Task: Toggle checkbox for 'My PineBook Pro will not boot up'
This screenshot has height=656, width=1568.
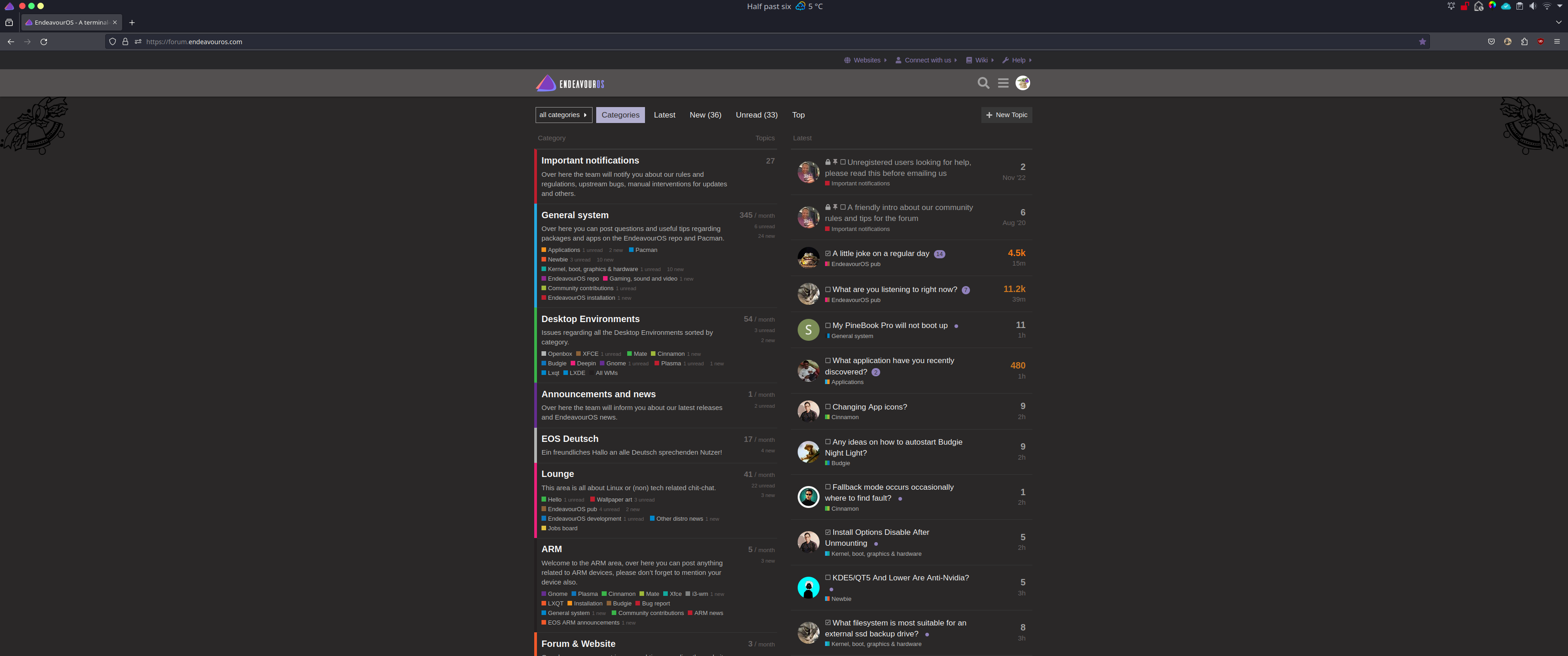Action: pyautogui.click(x=828, y=325)
